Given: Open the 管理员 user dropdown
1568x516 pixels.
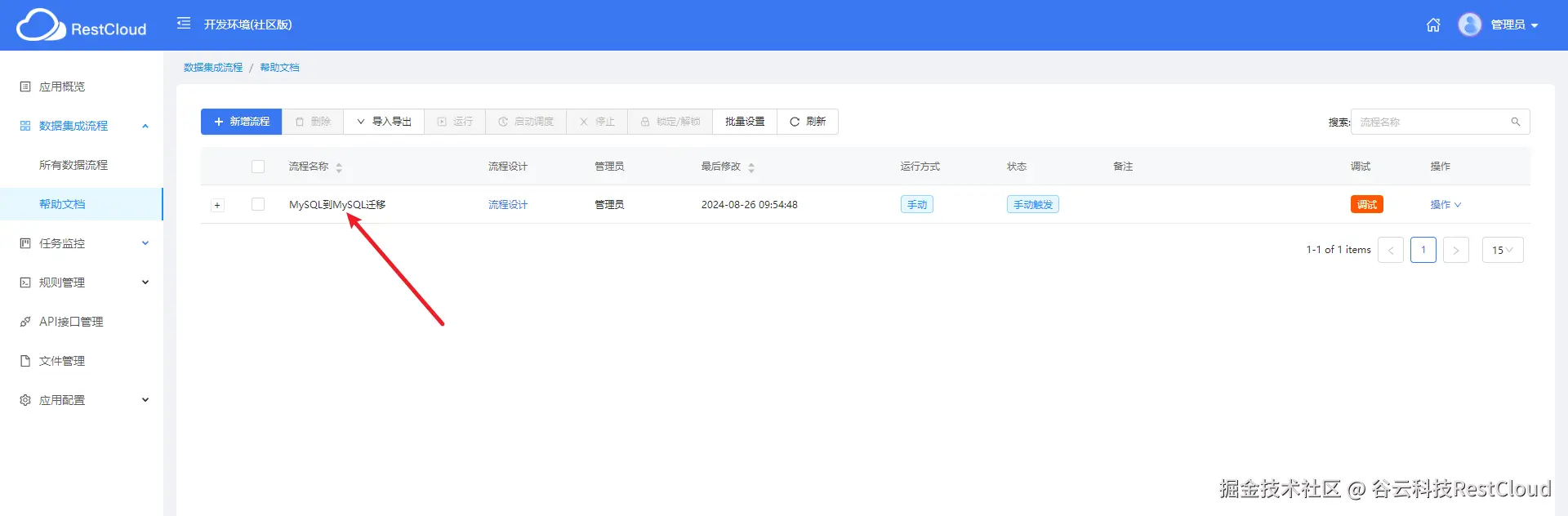Looking at the screenshot, I should 1515,24.
